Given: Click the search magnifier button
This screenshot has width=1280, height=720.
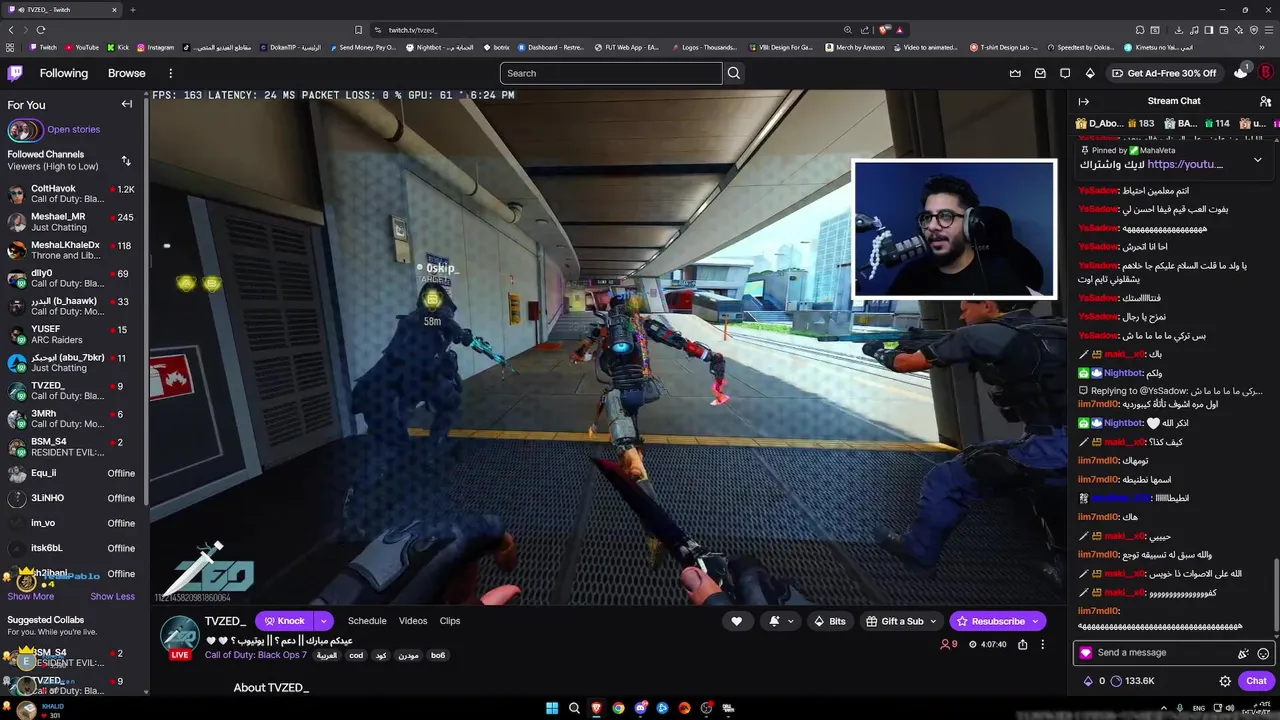Looking at the screenshot, I should point(734,73).
